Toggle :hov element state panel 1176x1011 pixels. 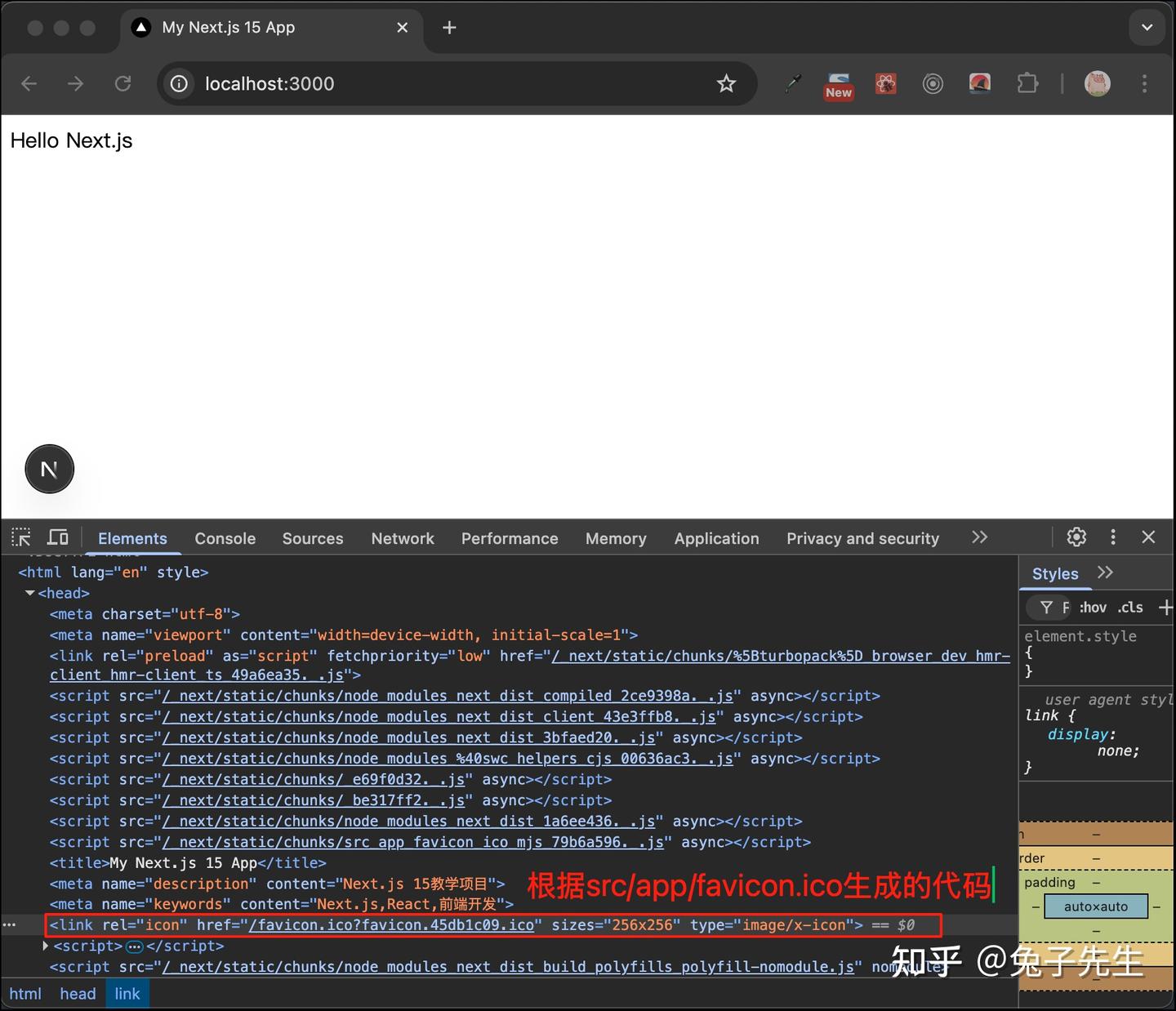tap(1093, 607)
